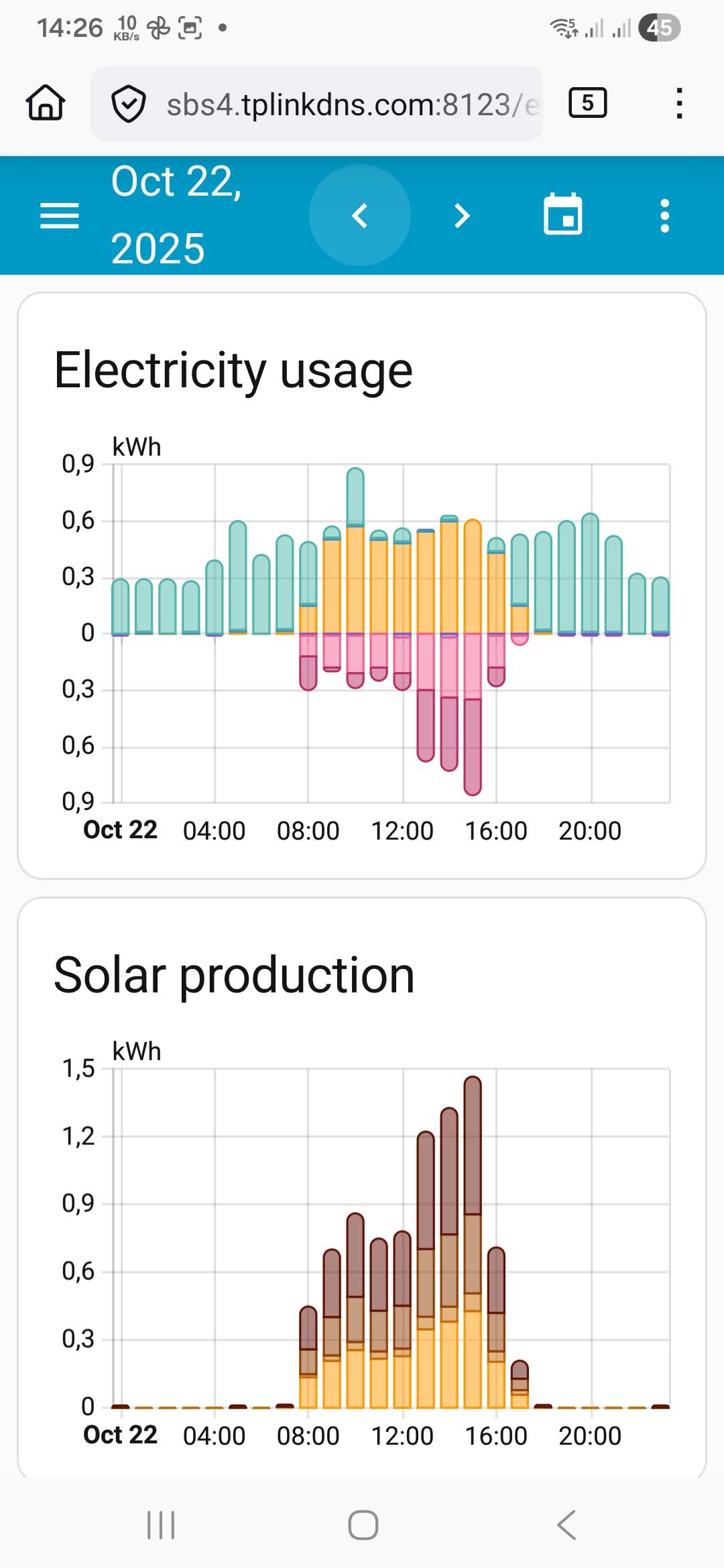724x1568 pixels.
Task: Advance to the next day with right chevron
Action: point(462,216)
